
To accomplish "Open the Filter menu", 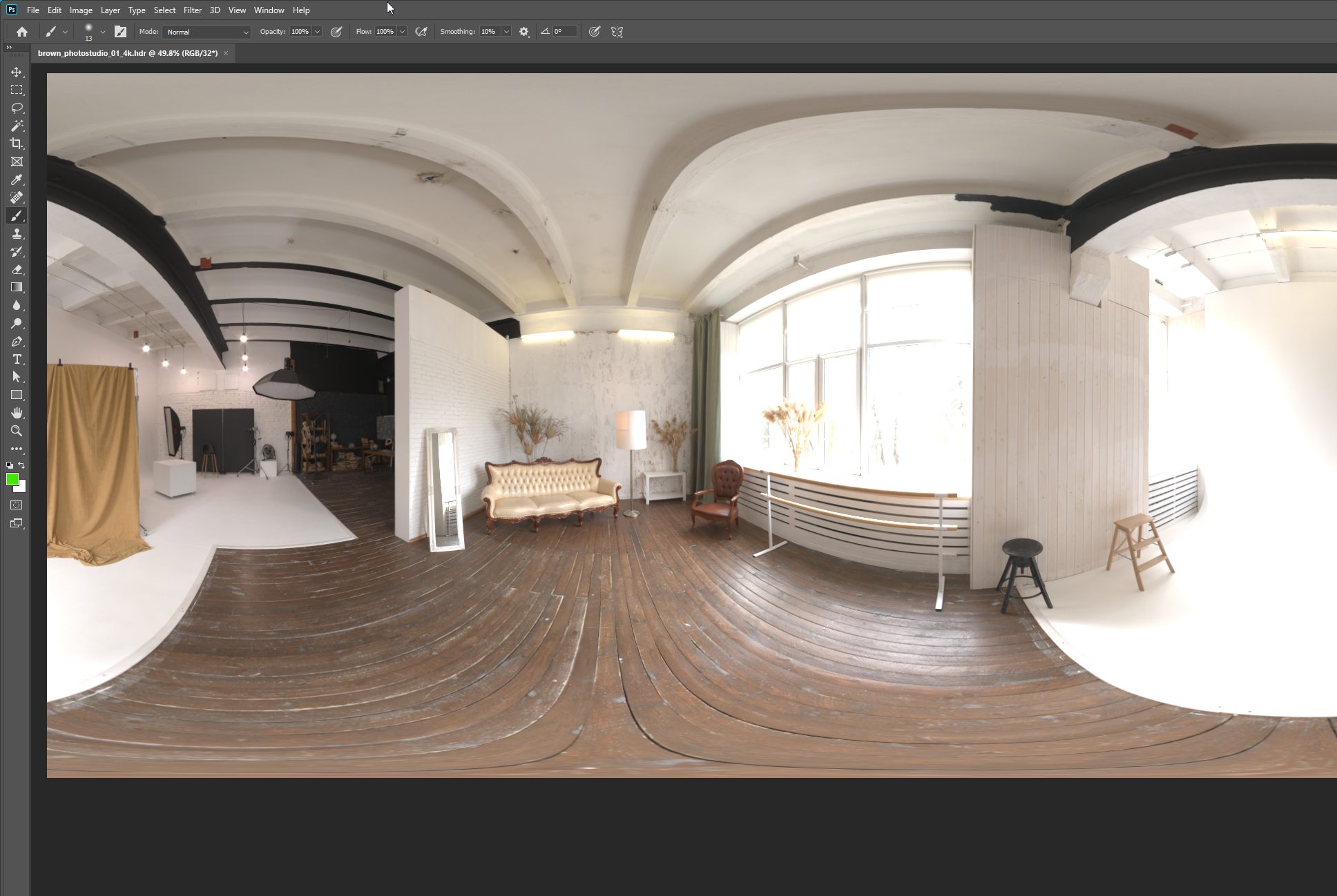I will pos(192,10).
